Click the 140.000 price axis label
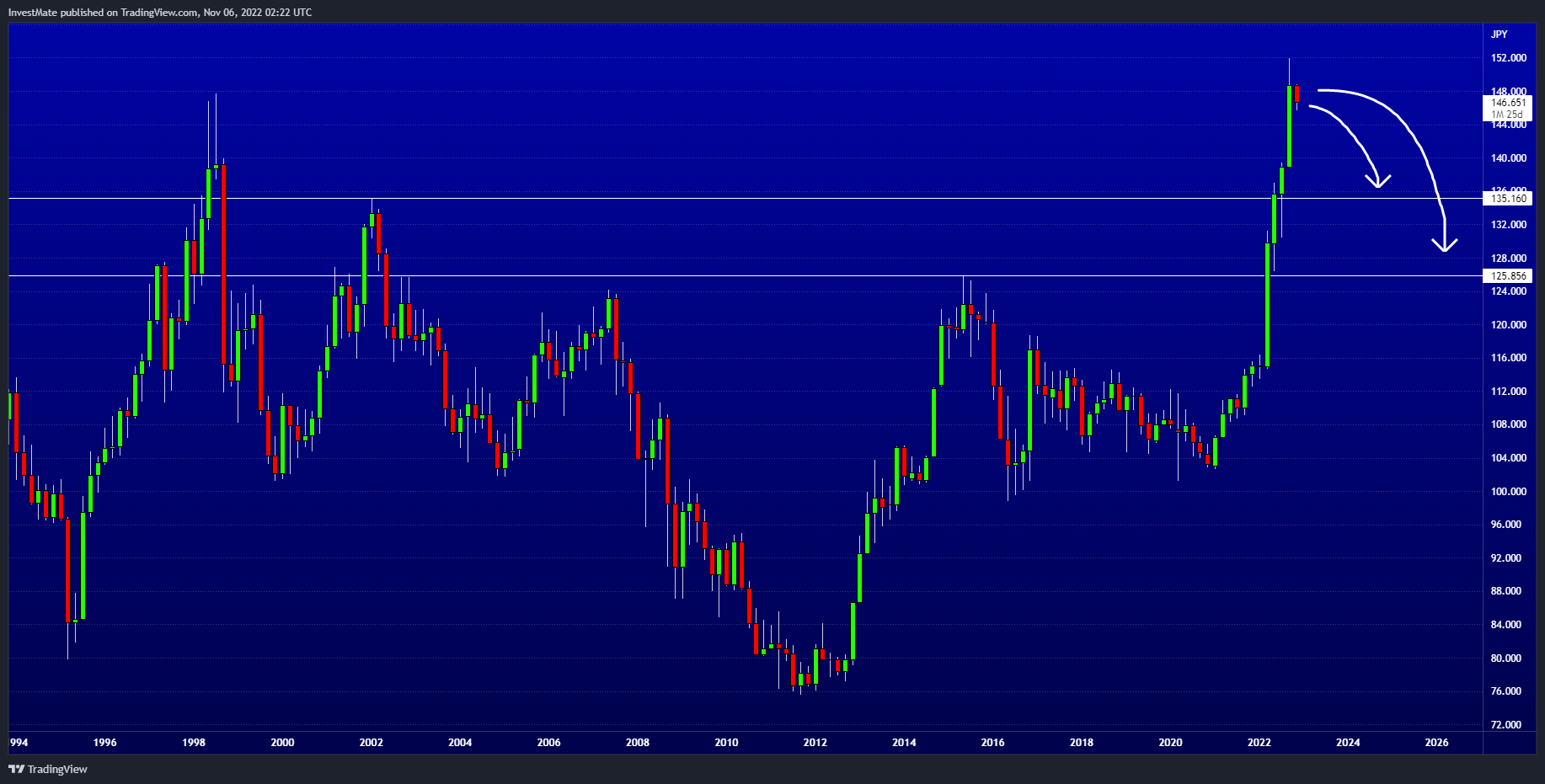The image size is (1545, 784). (1508, 158)
